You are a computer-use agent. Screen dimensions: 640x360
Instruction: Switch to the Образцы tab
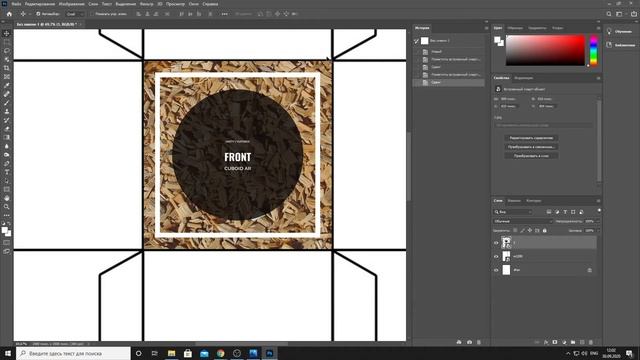(x=515, y=28)
